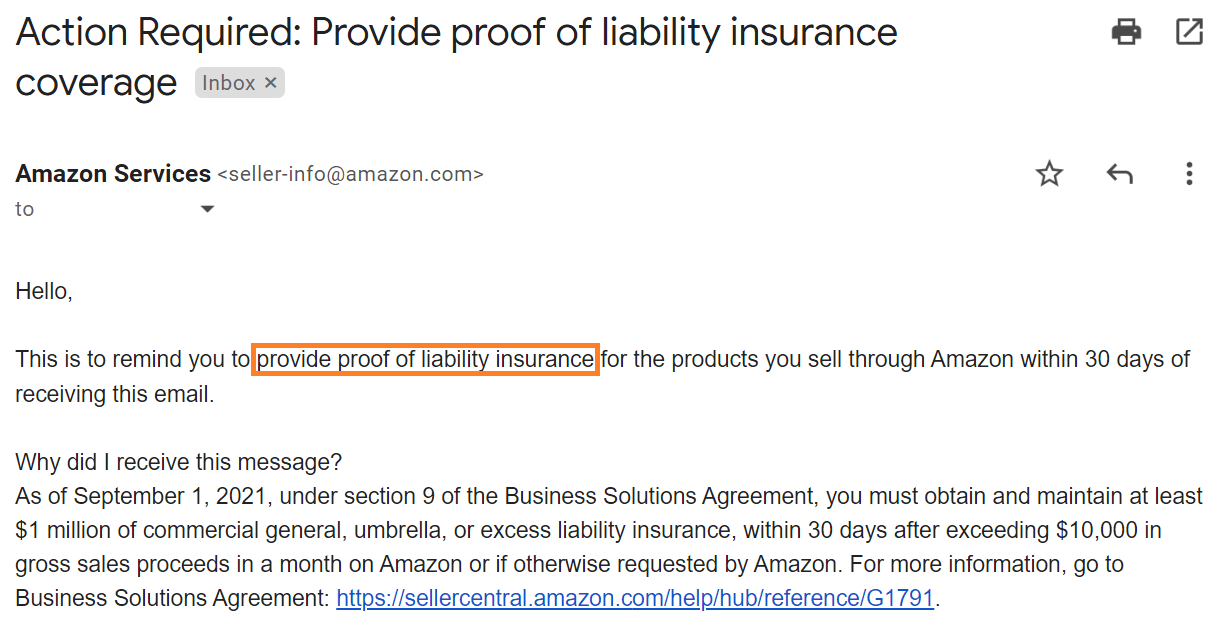
Task: Open the Business Solutions Agreement link
Action: click(635, 597)
